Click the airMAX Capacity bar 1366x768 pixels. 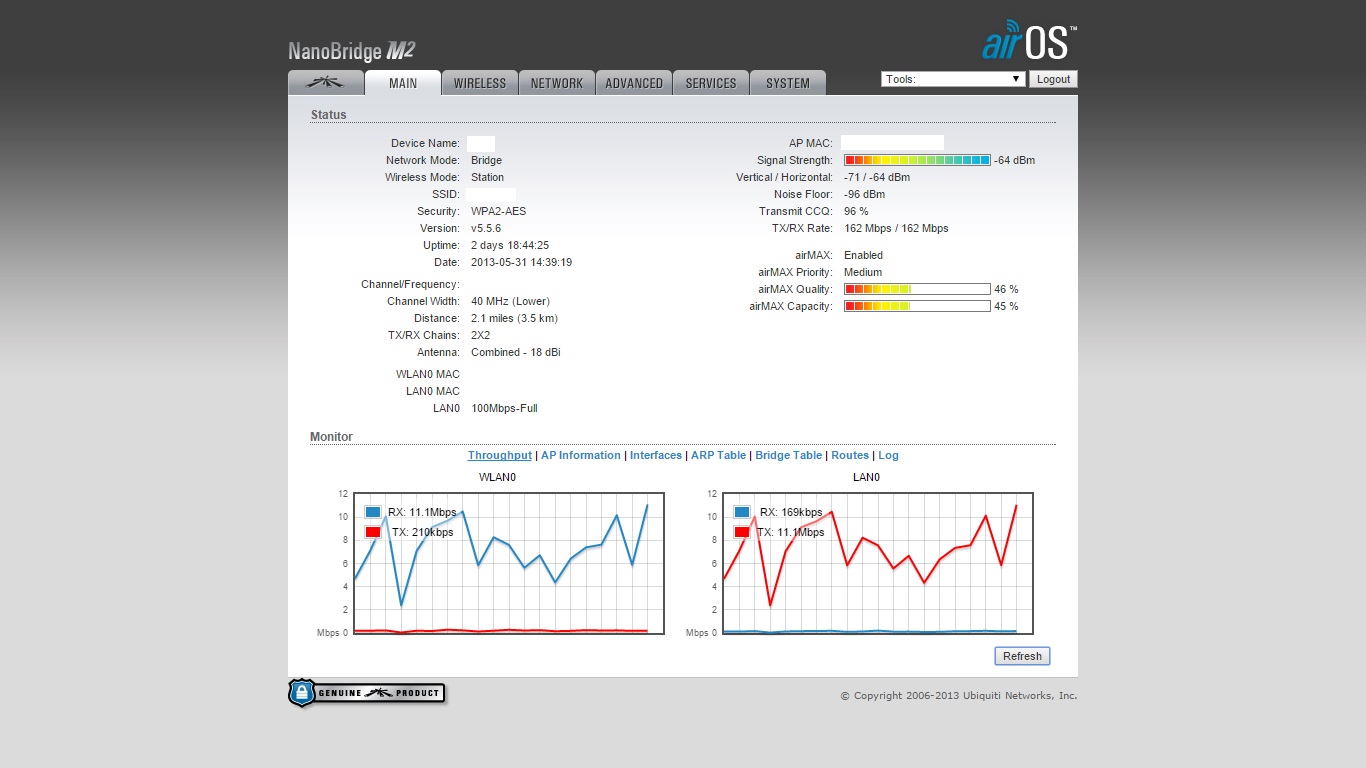coord(917,306)
